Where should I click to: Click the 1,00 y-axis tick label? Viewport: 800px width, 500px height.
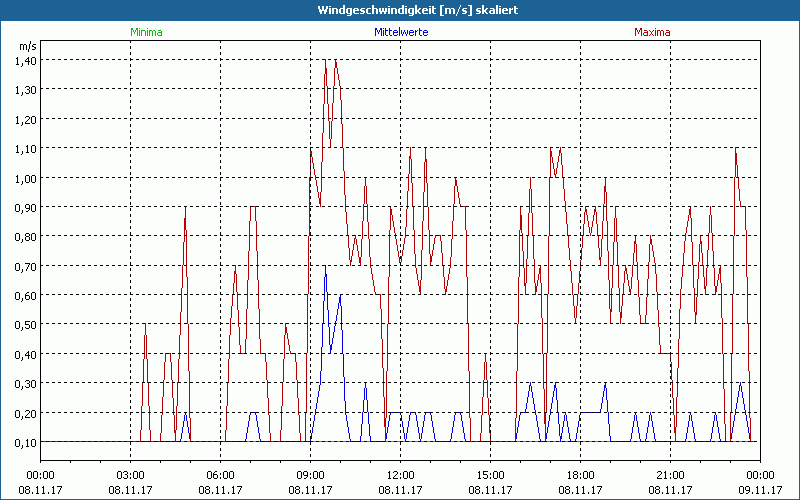click(x=25, y=178)
